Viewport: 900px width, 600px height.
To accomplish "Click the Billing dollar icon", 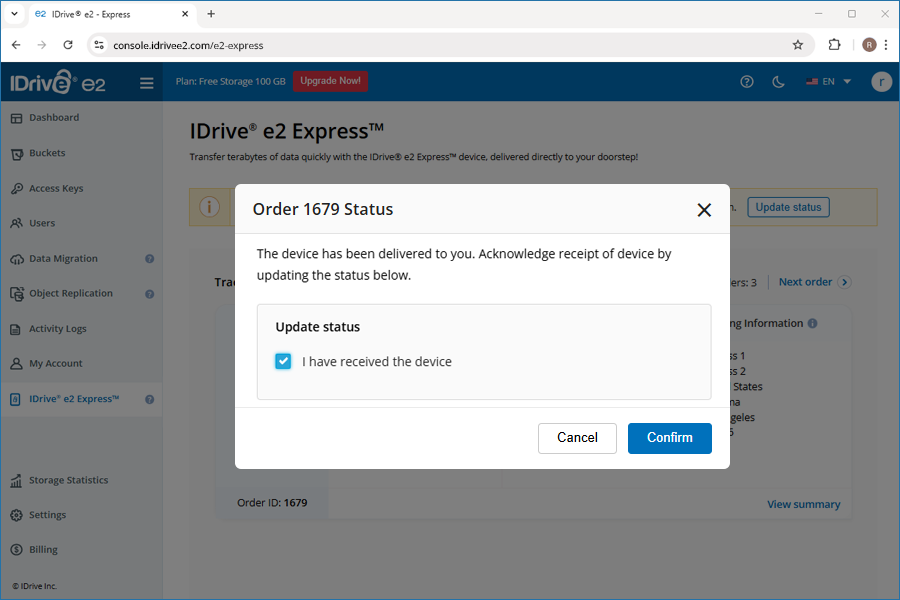I will click(x=17, y=550).
